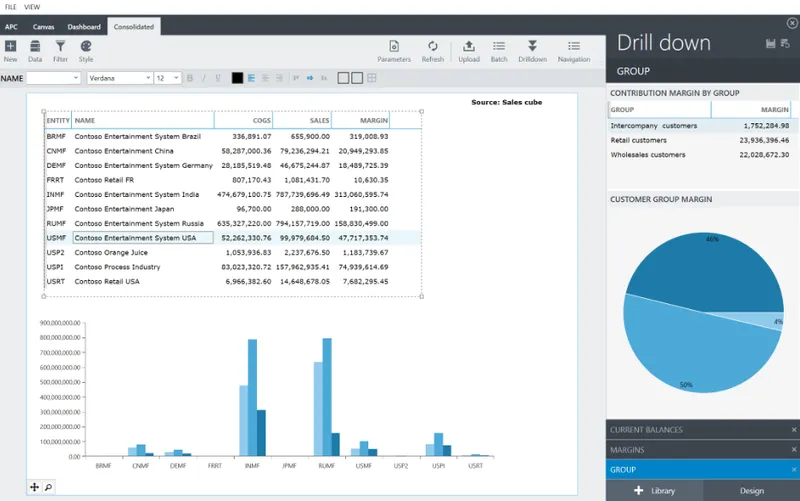800x501 pixels.
Task: Click the save icon in Drill down header
Action: pyautogui.click(x=770, y=44)
